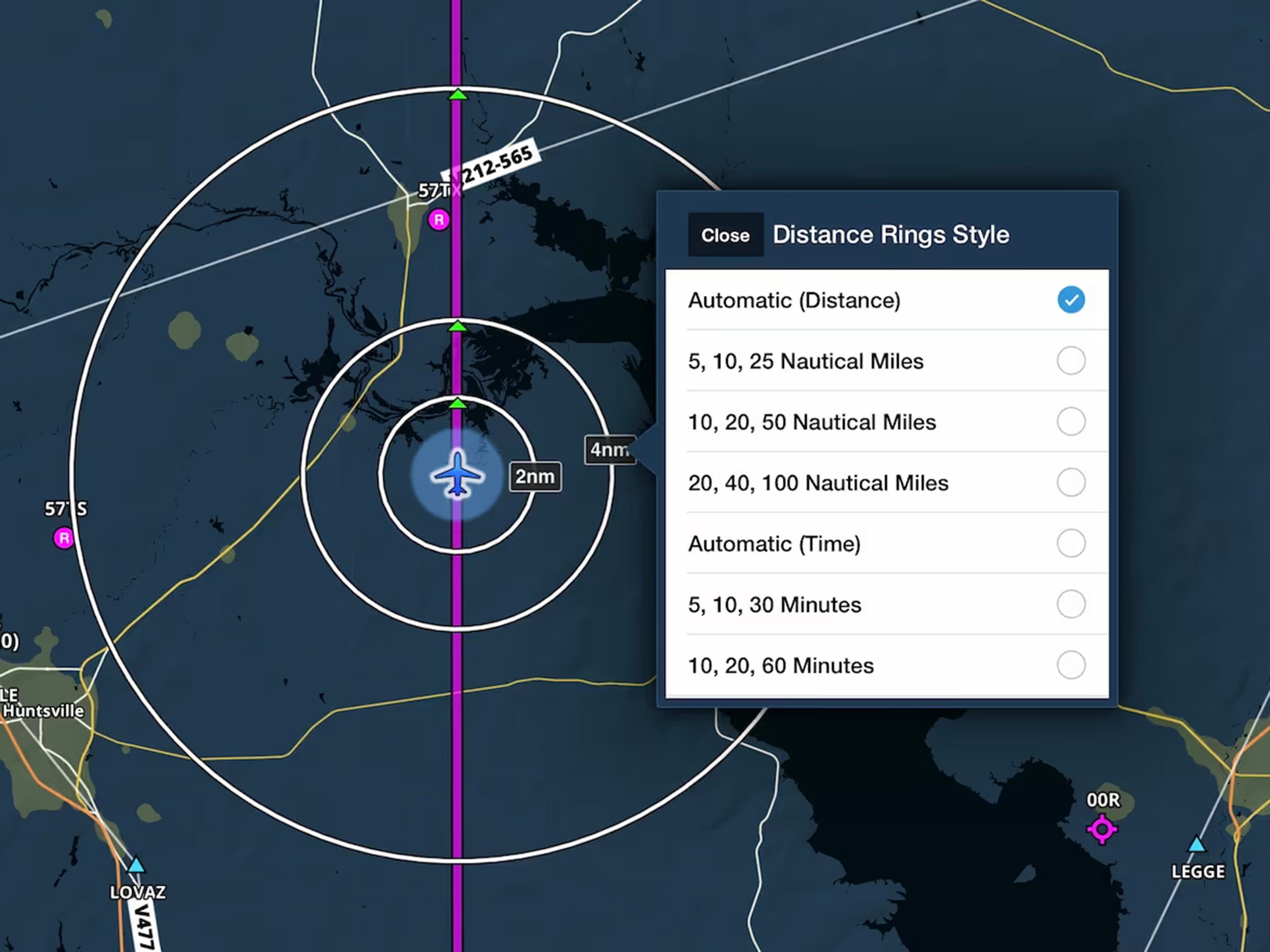Tap the 57TS magenta R airport marker
This screenshot has height=952, width=1270.
pyautogui.click(x=63, y=538)
